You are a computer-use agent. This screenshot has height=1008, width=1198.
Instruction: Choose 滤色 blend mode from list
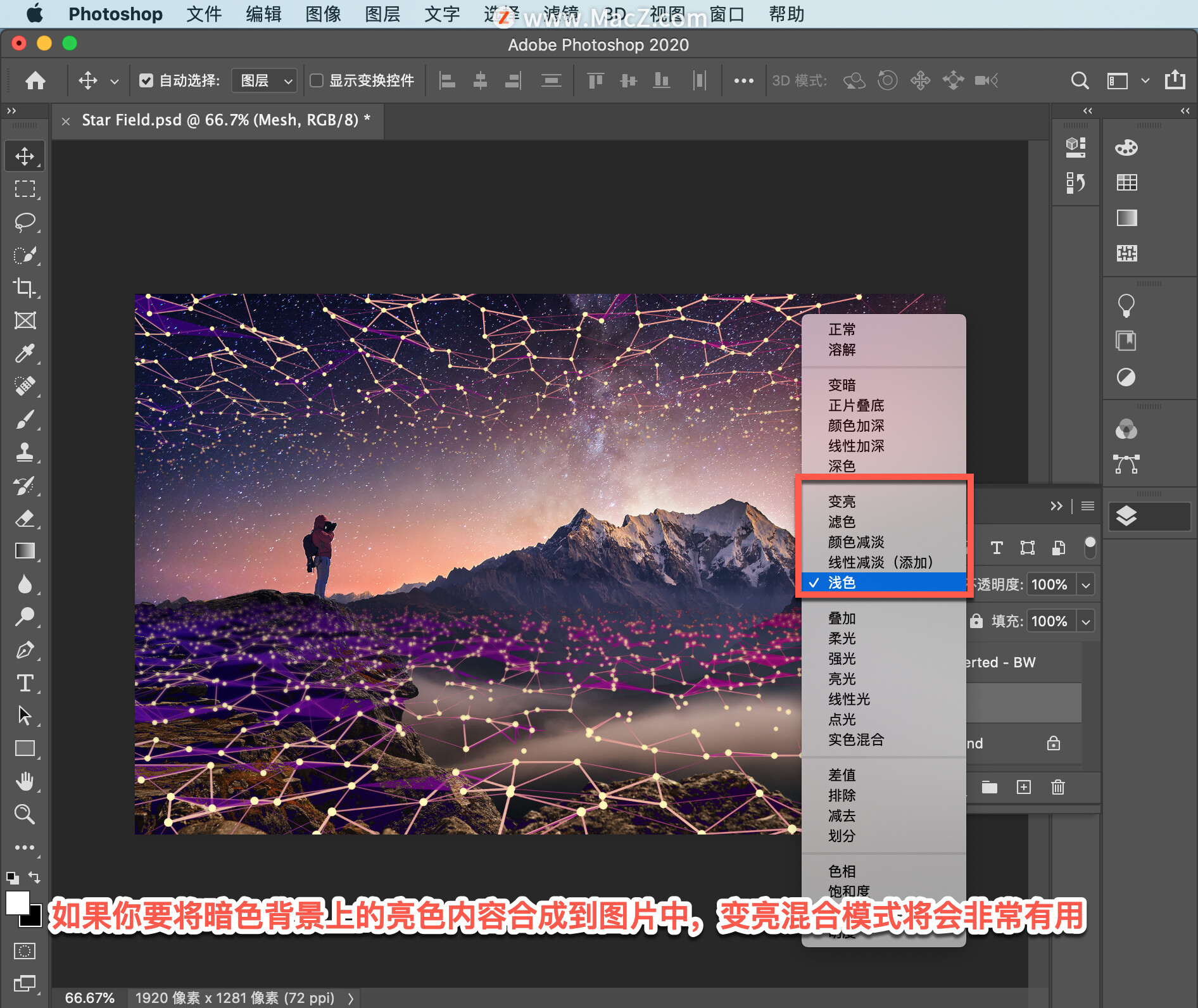(842, 522)
